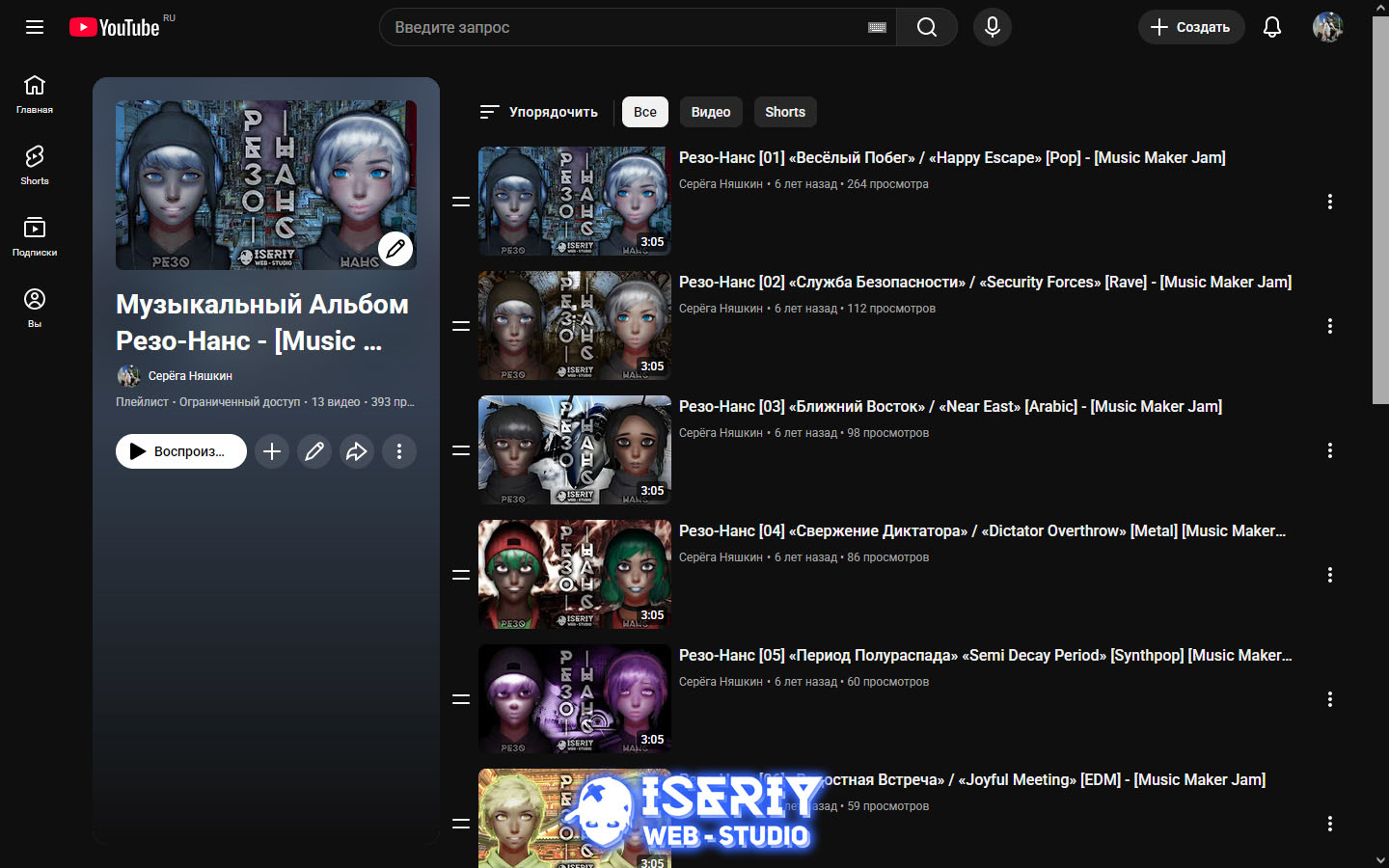Viewport: 1389px width, 868px height.
Task: Select the Shorts filter chip
Action: coord(785,112)
